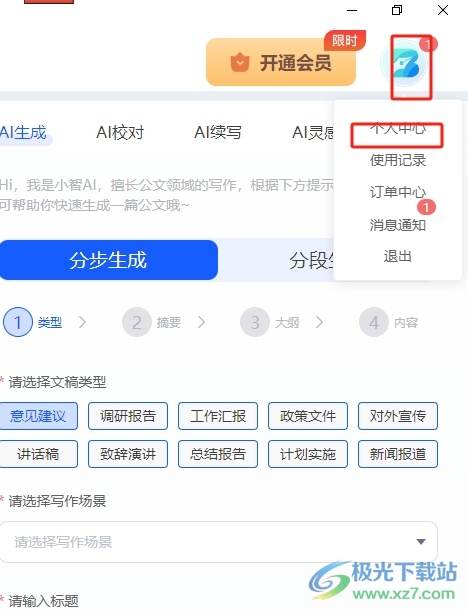Click the chevron after 摘要 step
This screenshot has width=468, height=610.
click(201, 322)
